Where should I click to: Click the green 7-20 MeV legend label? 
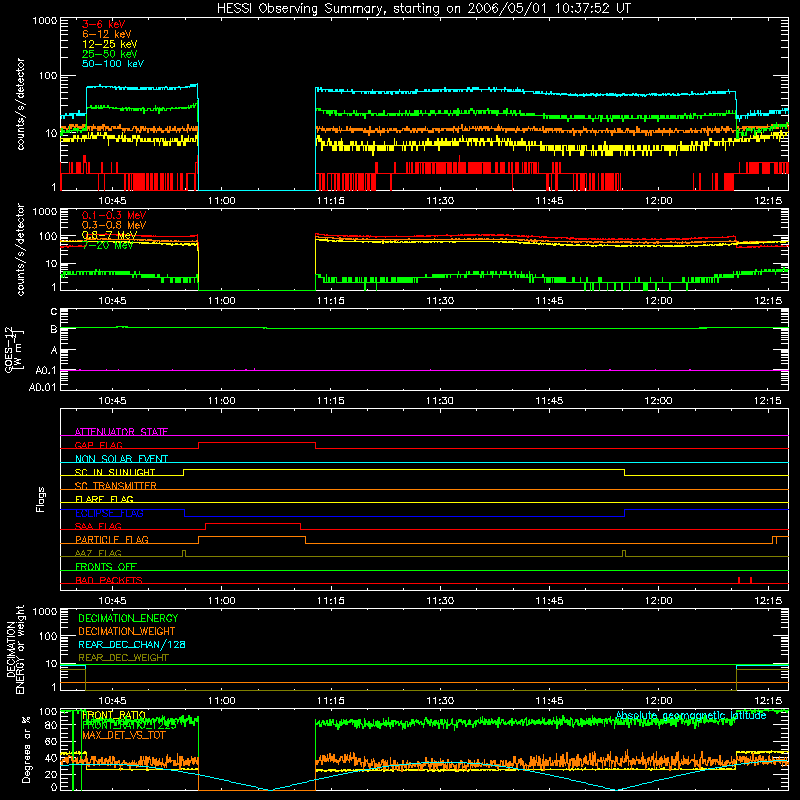(107, 245)
